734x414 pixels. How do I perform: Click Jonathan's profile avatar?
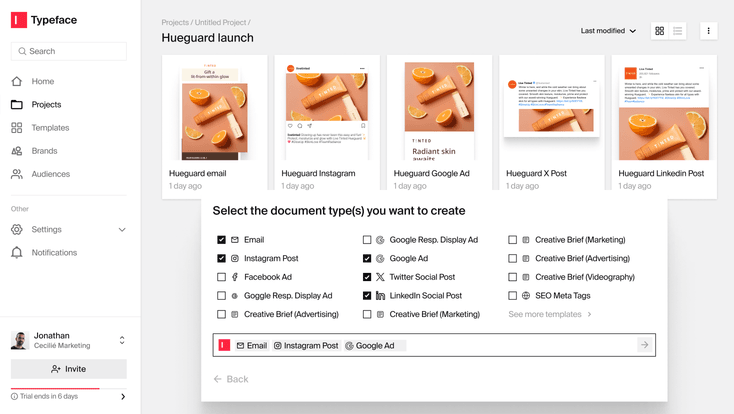pos(20,340)
